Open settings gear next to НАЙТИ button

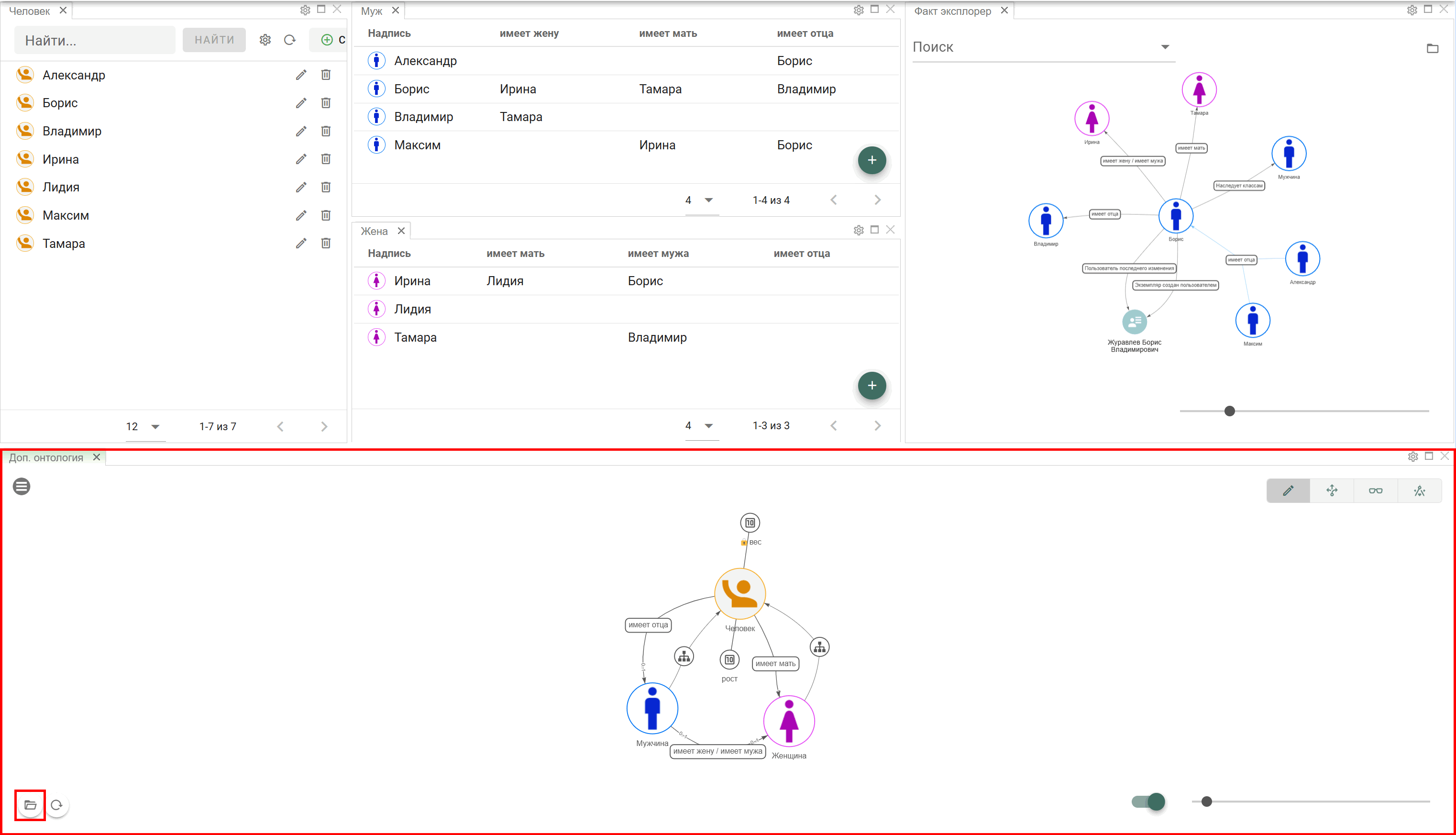coord(265,40)
